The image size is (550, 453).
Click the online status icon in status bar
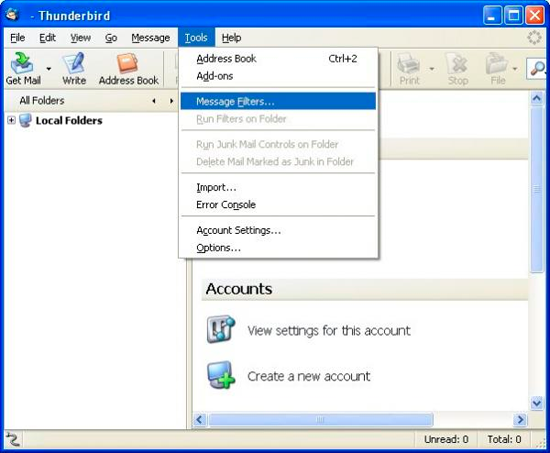pos(13,439)
